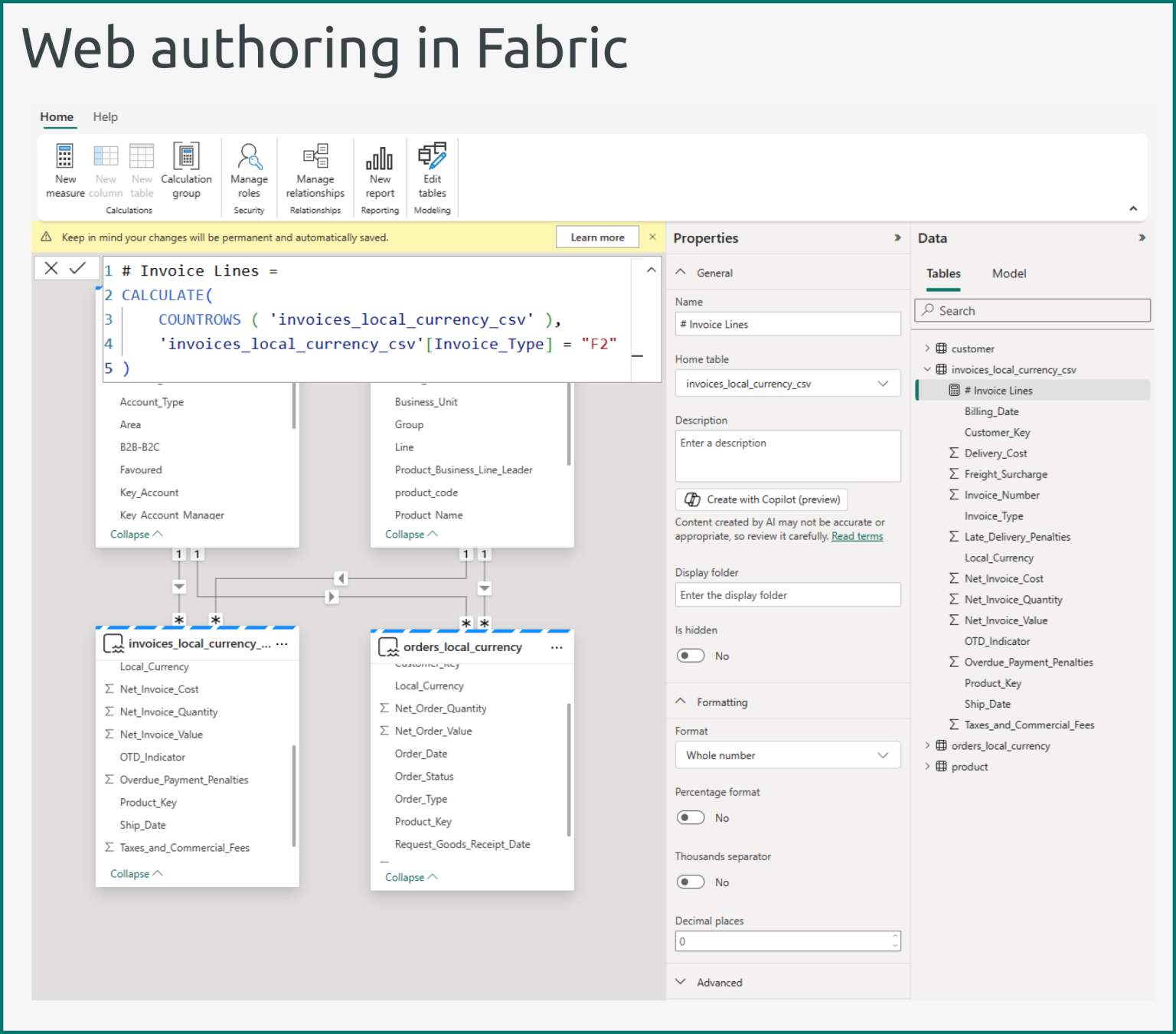Screen dimensions: 1176x1034
Task: Commit the DAX formula with the checkmark
Action: pyautogui.click(x=77, y=269)
